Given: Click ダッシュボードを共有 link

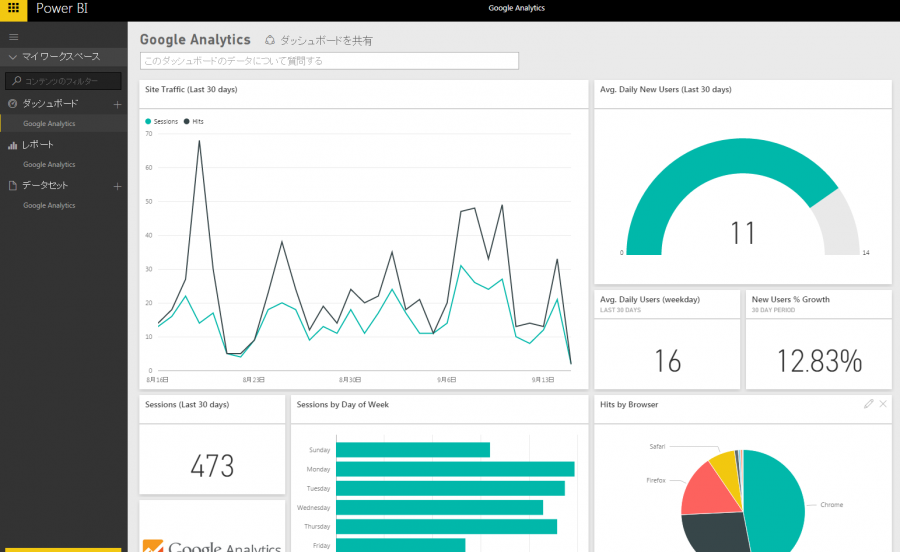Looking at the screenshot, I should pyautogui.click(x=326, y=40).
